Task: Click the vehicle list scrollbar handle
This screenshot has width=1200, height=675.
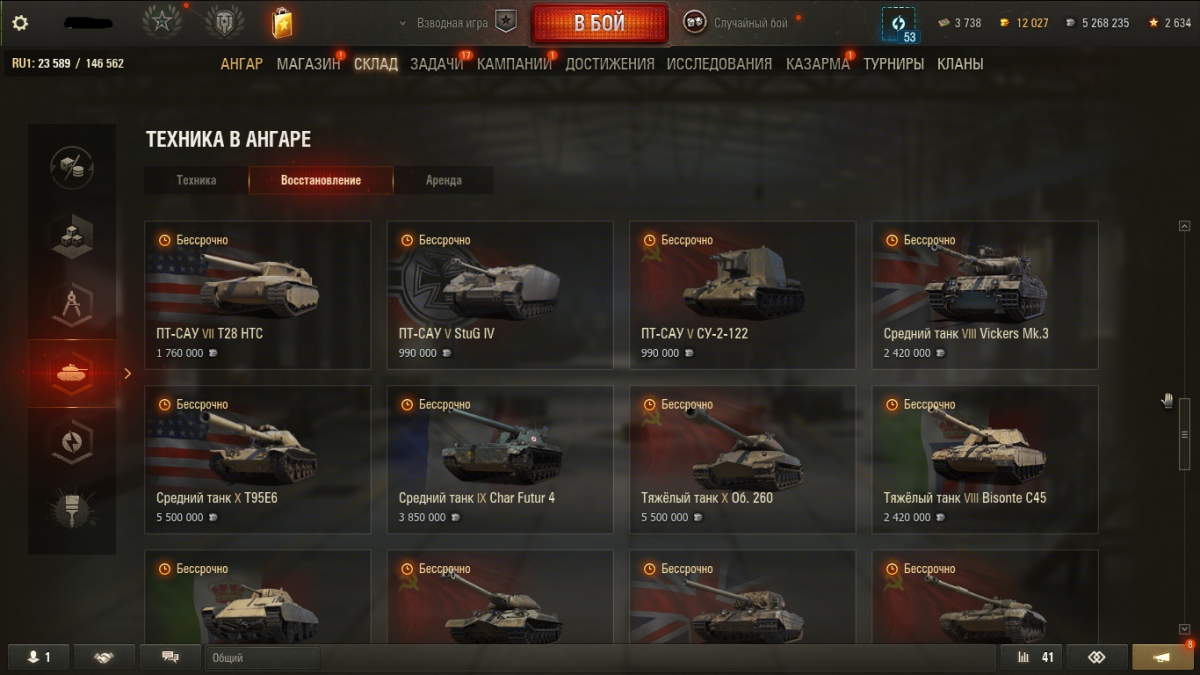Action: tap(1184, 434)
